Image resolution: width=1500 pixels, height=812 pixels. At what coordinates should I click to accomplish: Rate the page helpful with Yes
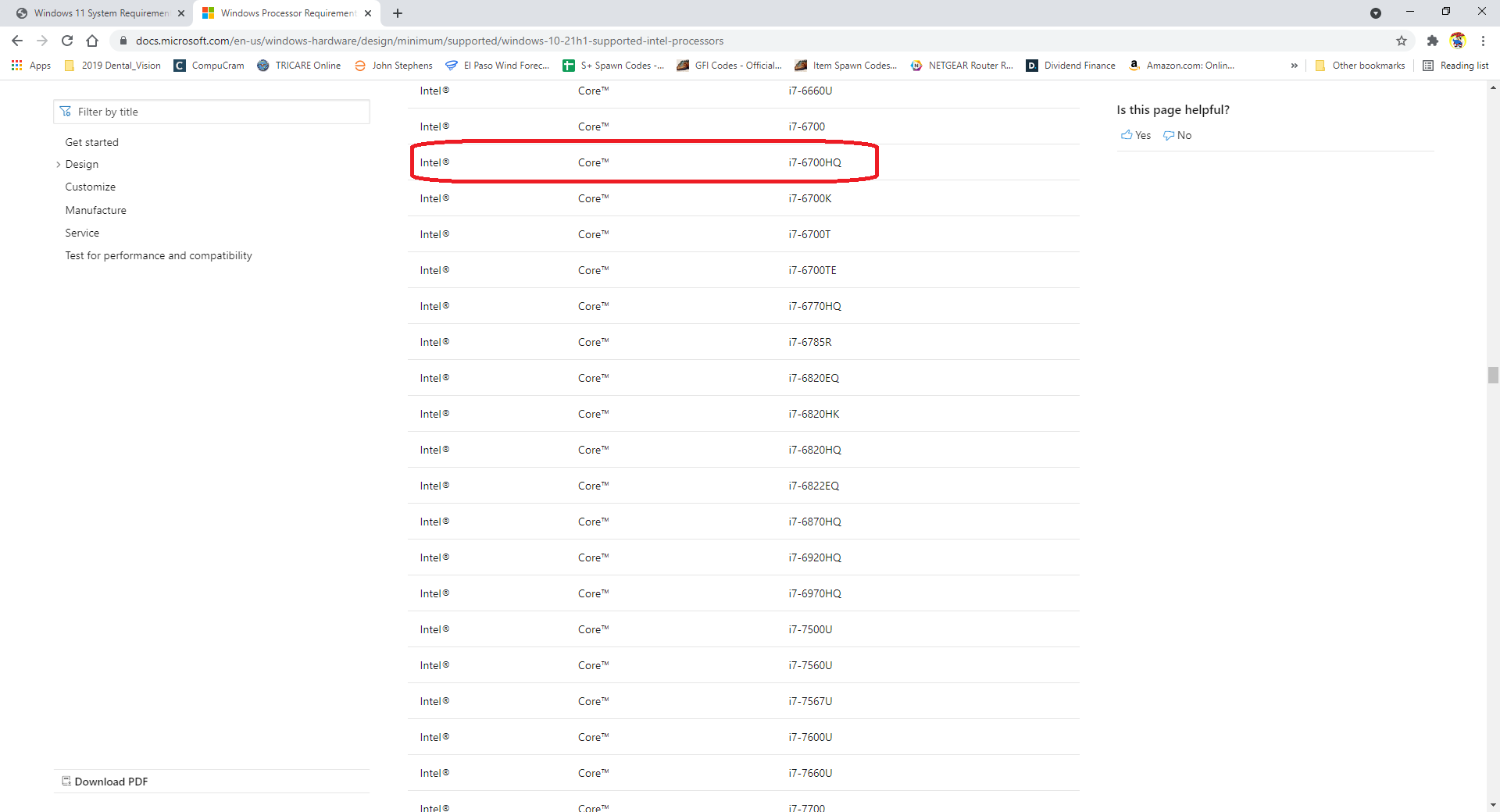(1136, 135)
